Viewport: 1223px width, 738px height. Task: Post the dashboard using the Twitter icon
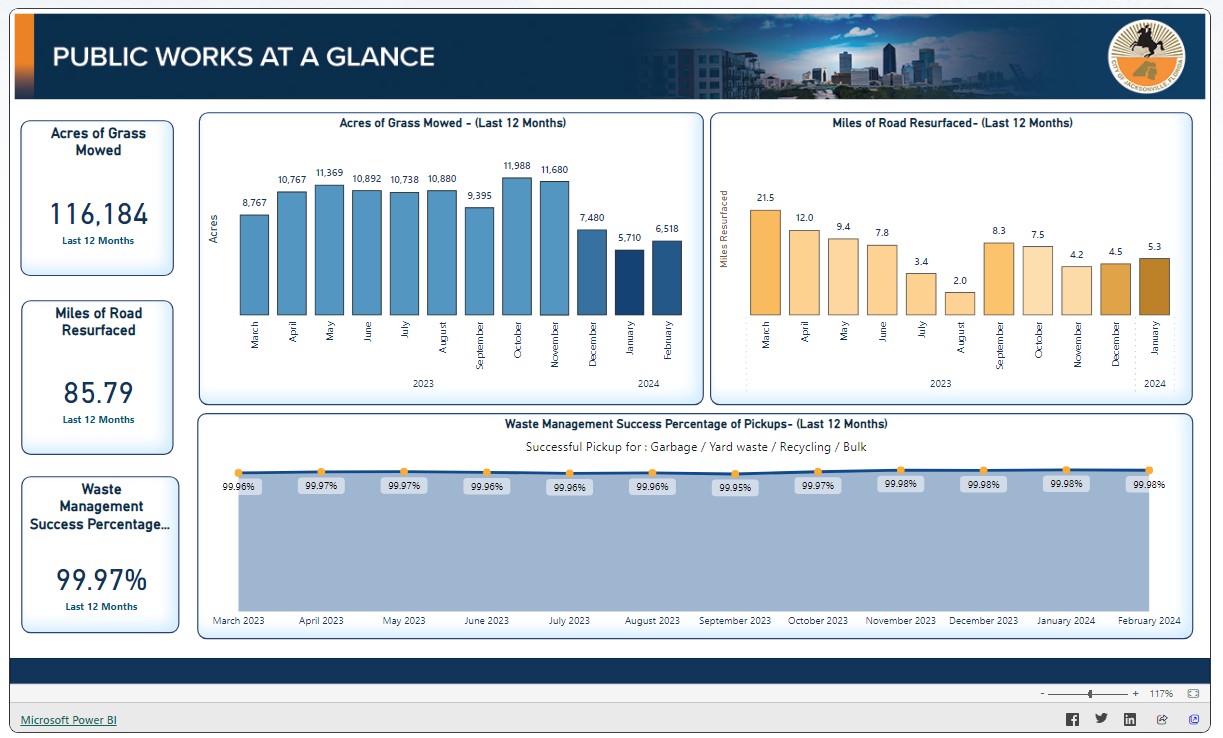[1101, 718]
